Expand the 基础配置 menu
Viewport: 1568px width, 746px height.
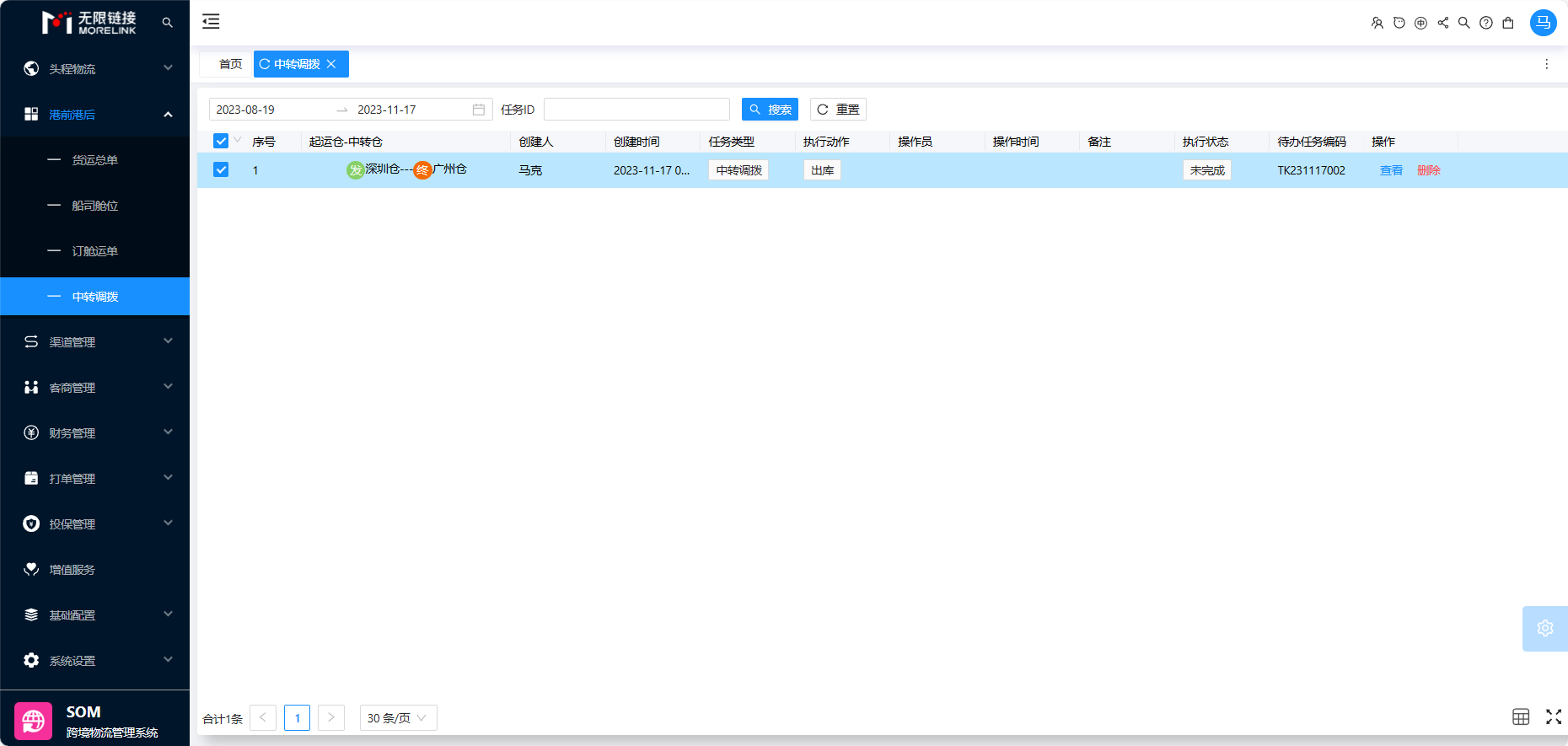point(95,615)
